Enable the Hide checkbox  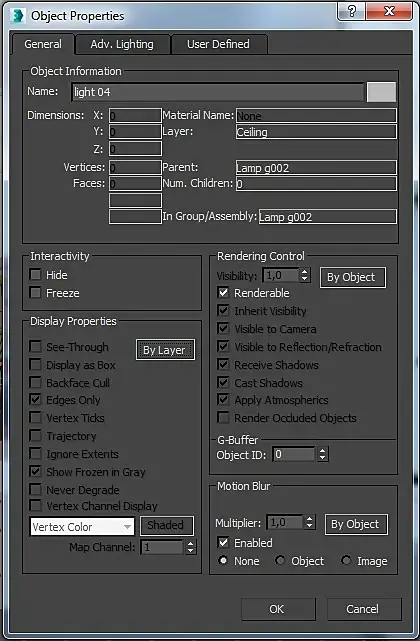click(36, 274)
